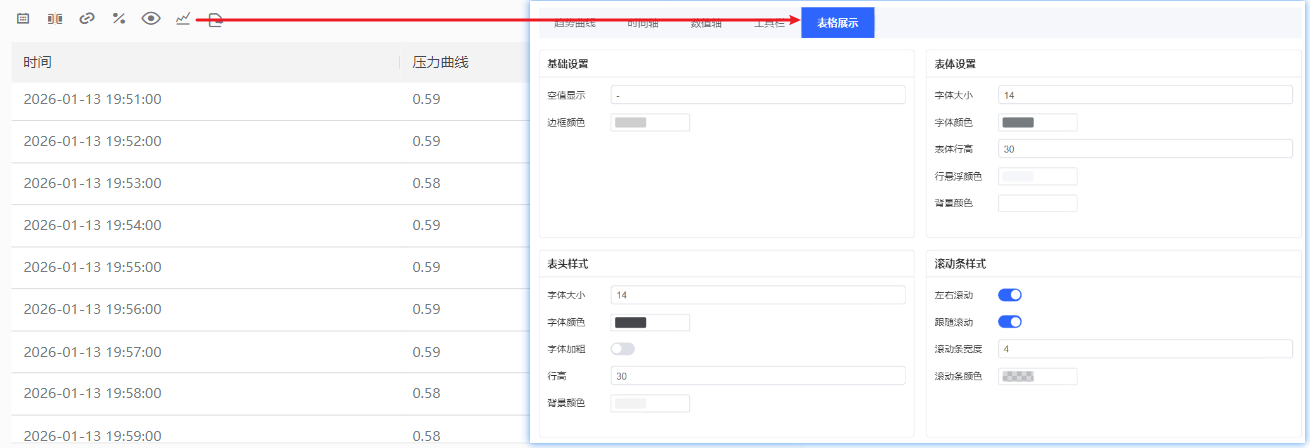Click the percent sign icon

pyautogui.click(x=118, y=18)
